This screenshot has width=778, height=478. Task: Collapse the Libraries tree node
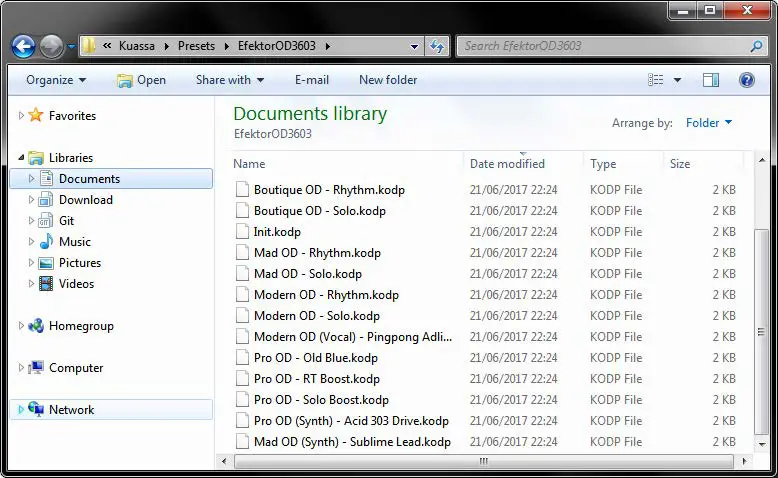pyautogui.click(x=21, y=158)
